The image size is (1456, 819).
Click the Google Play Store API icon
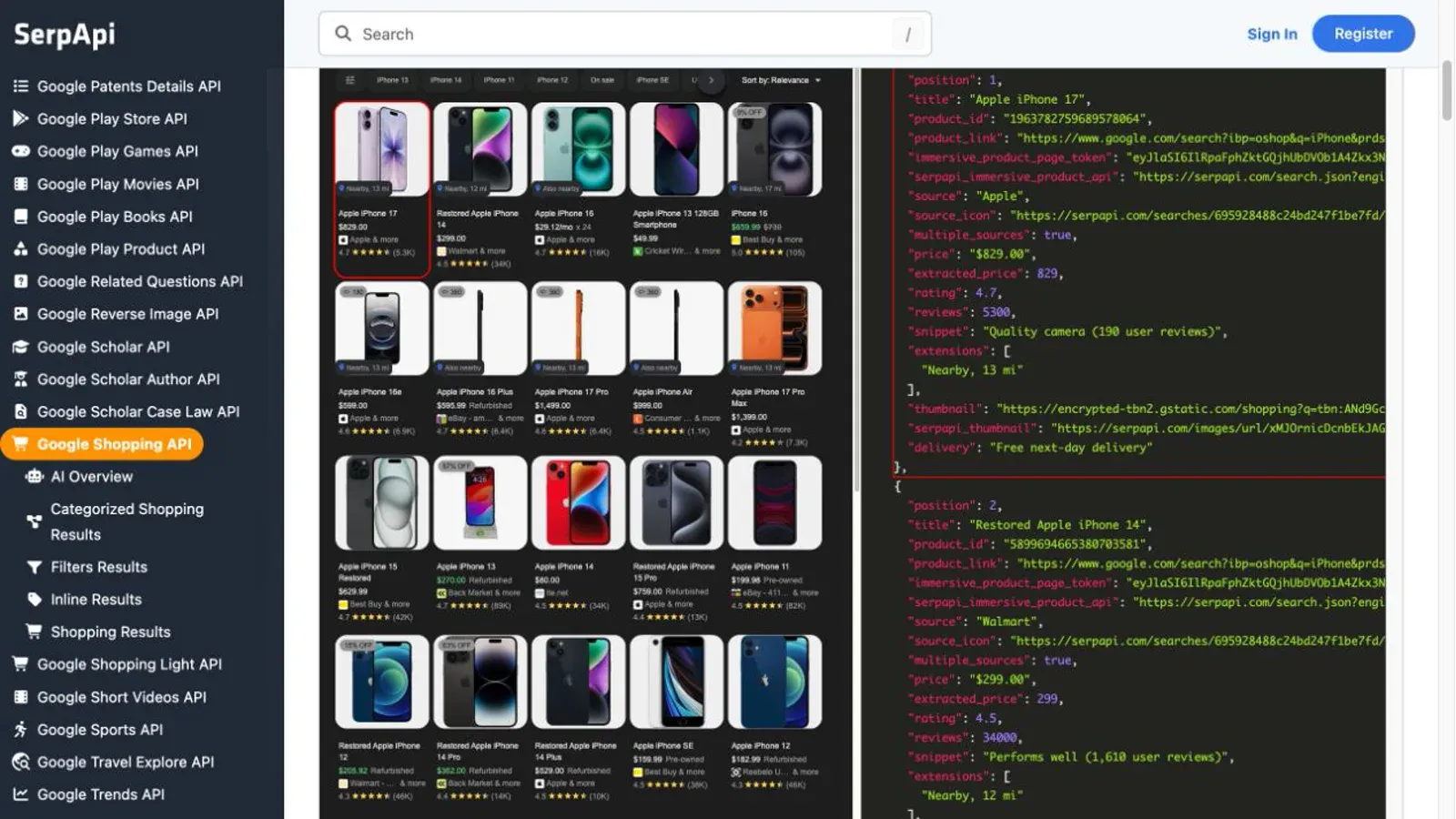20,118
